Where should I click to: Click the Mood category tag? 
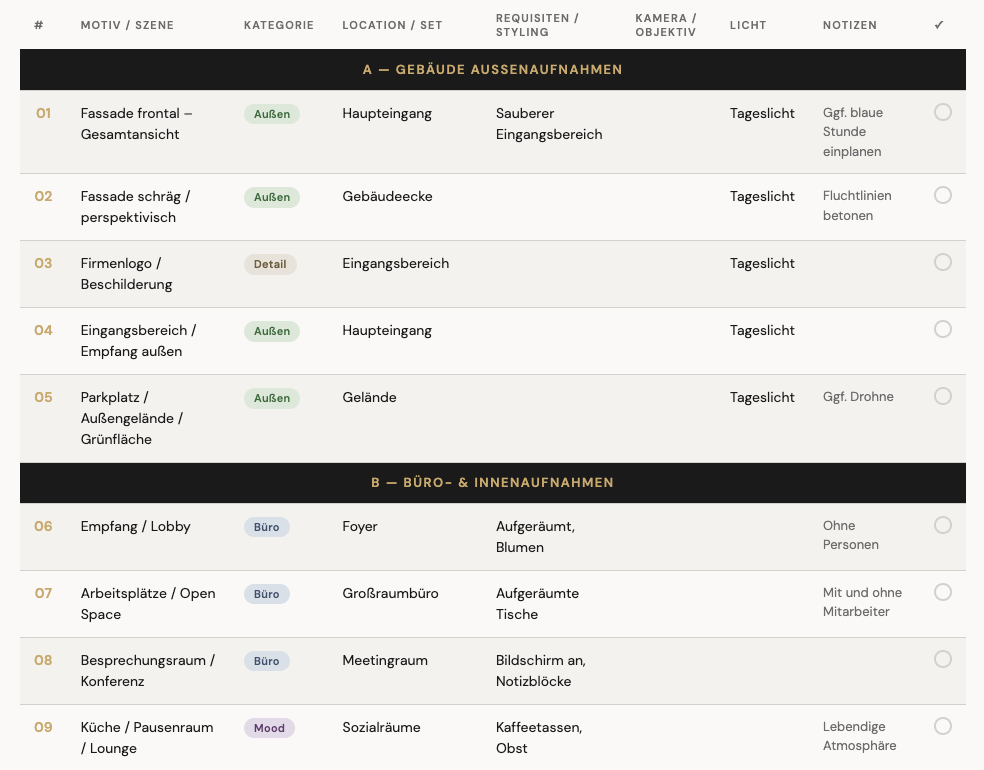[269, 728]
